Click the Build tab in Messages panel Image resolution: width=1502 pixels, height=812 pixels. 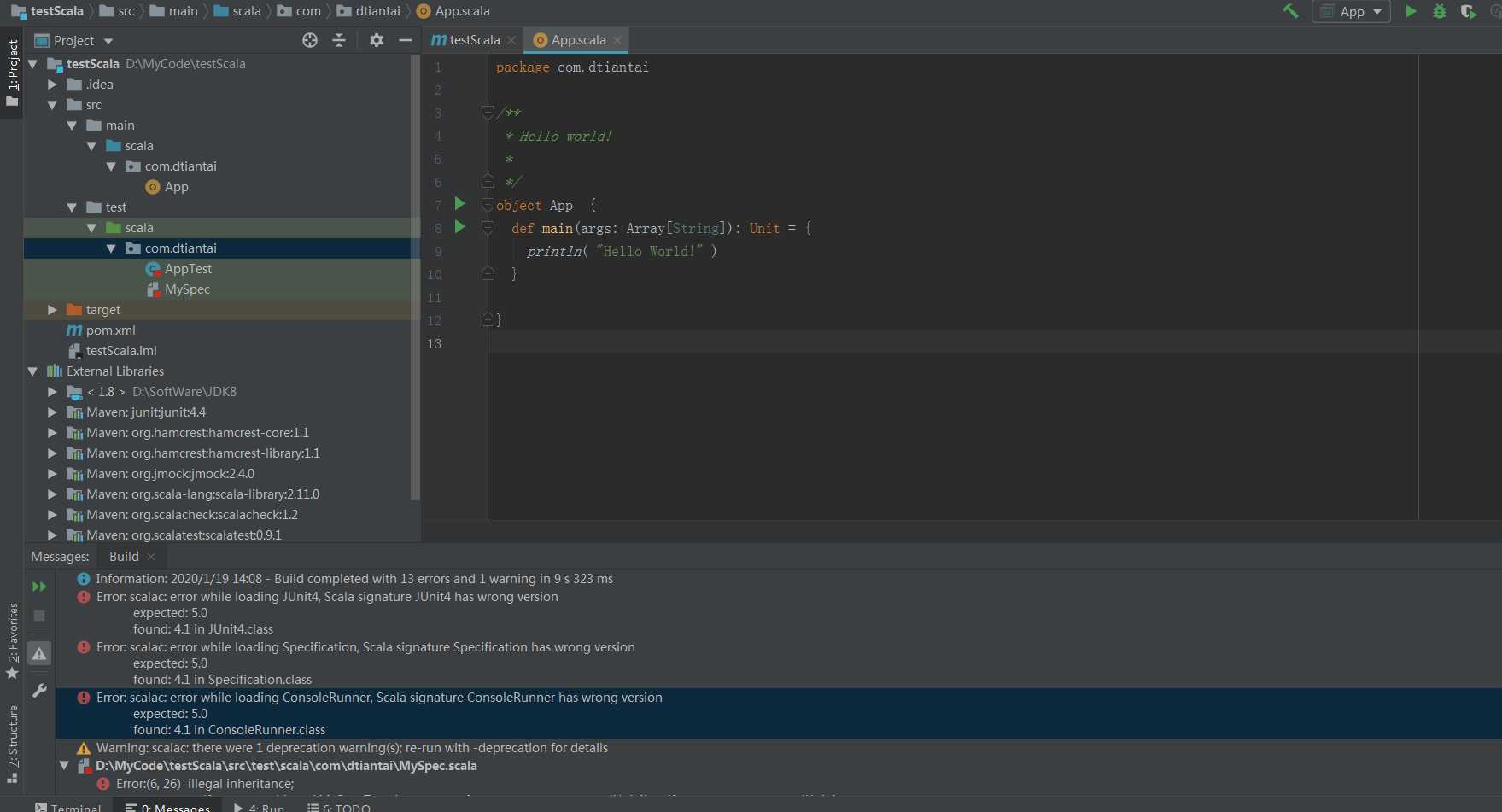pyautogui.click(x=124, y=556)
